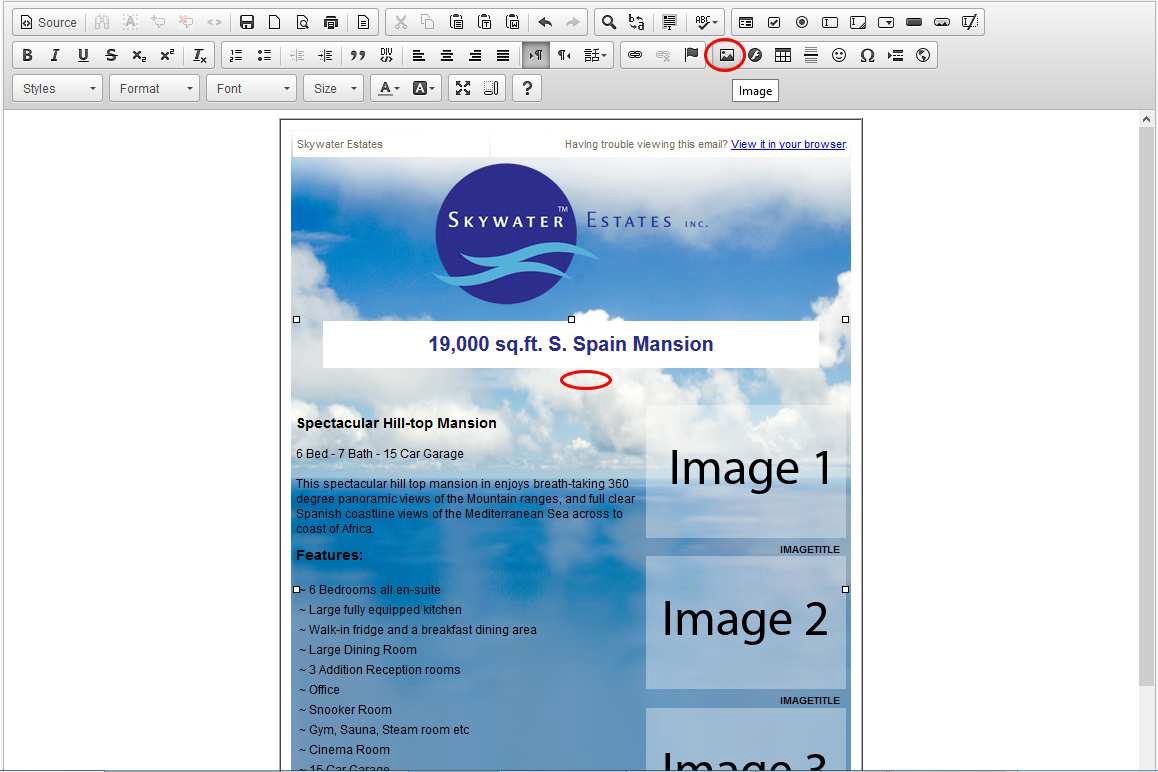Insert a Text Field form element

pyautogui.click(x=830, y=22)
